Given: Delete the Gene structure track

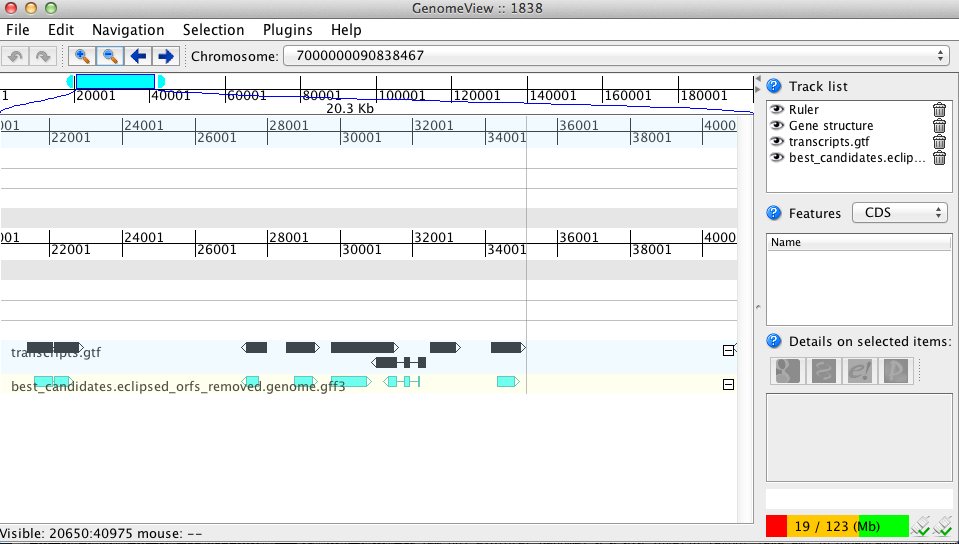Looking at the screenshot, I should click(x=939, y=125).
